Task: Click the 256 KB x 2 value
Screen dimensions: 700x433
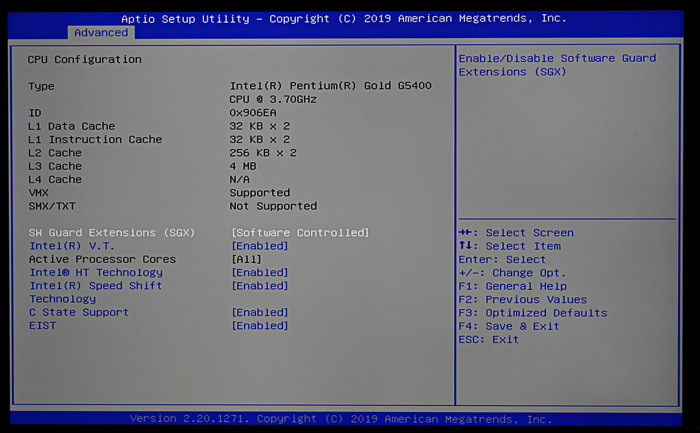Action: point(263,153)
